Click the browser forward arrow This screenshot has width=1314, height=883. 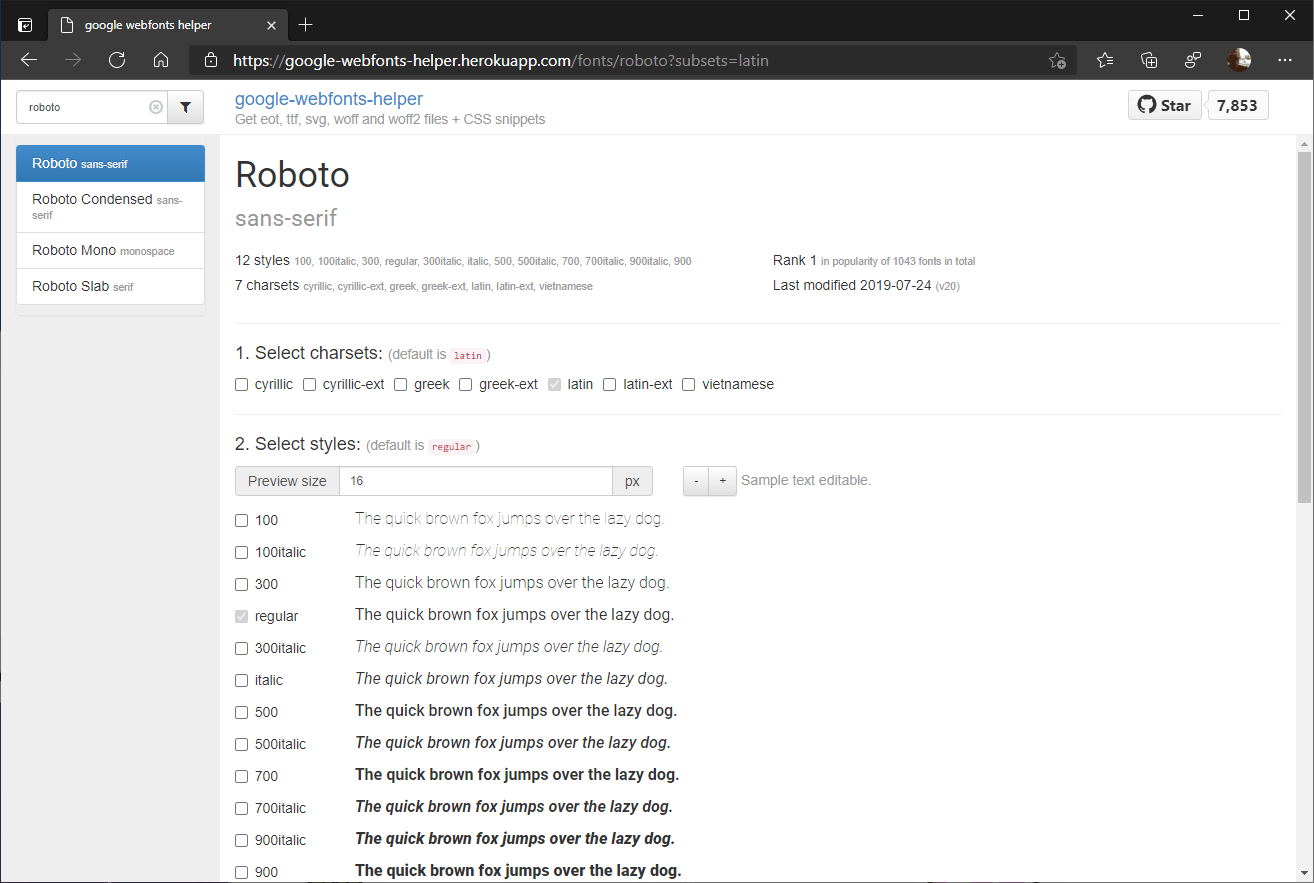coord(73,60)
